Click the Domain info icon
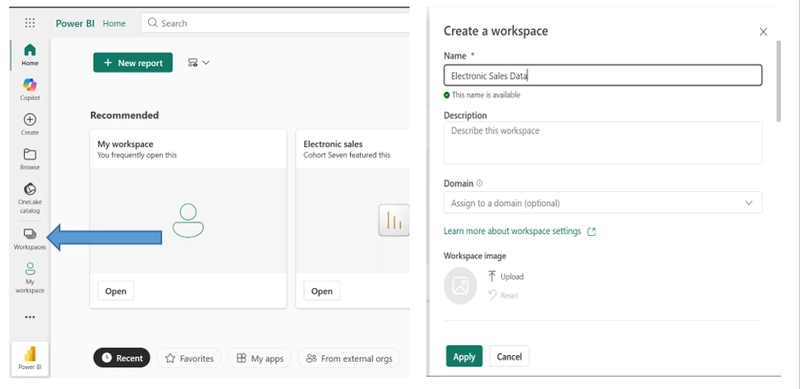 click(x=479, y=183)
